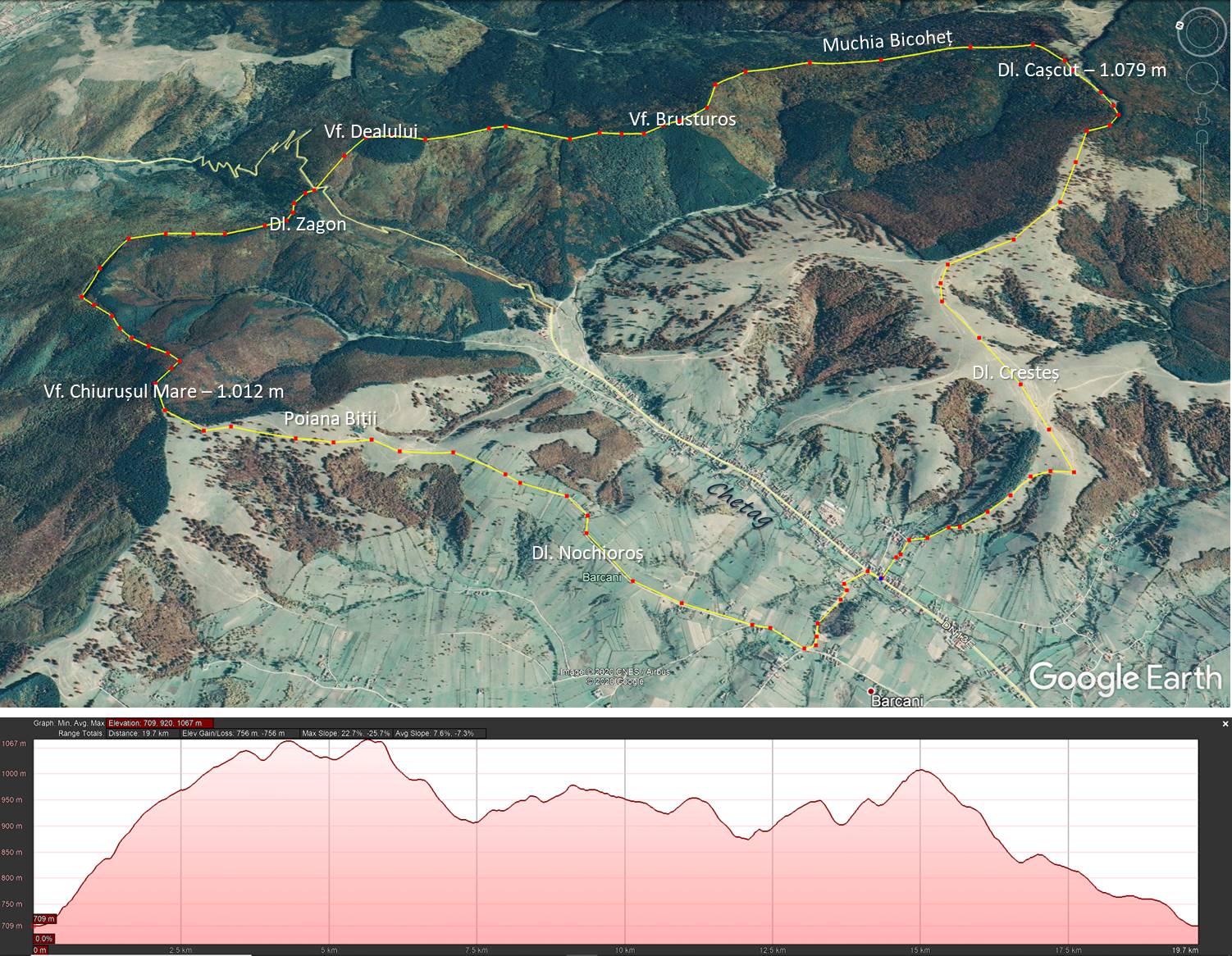Click the Barcani town placemark dot

click(871, 690)
